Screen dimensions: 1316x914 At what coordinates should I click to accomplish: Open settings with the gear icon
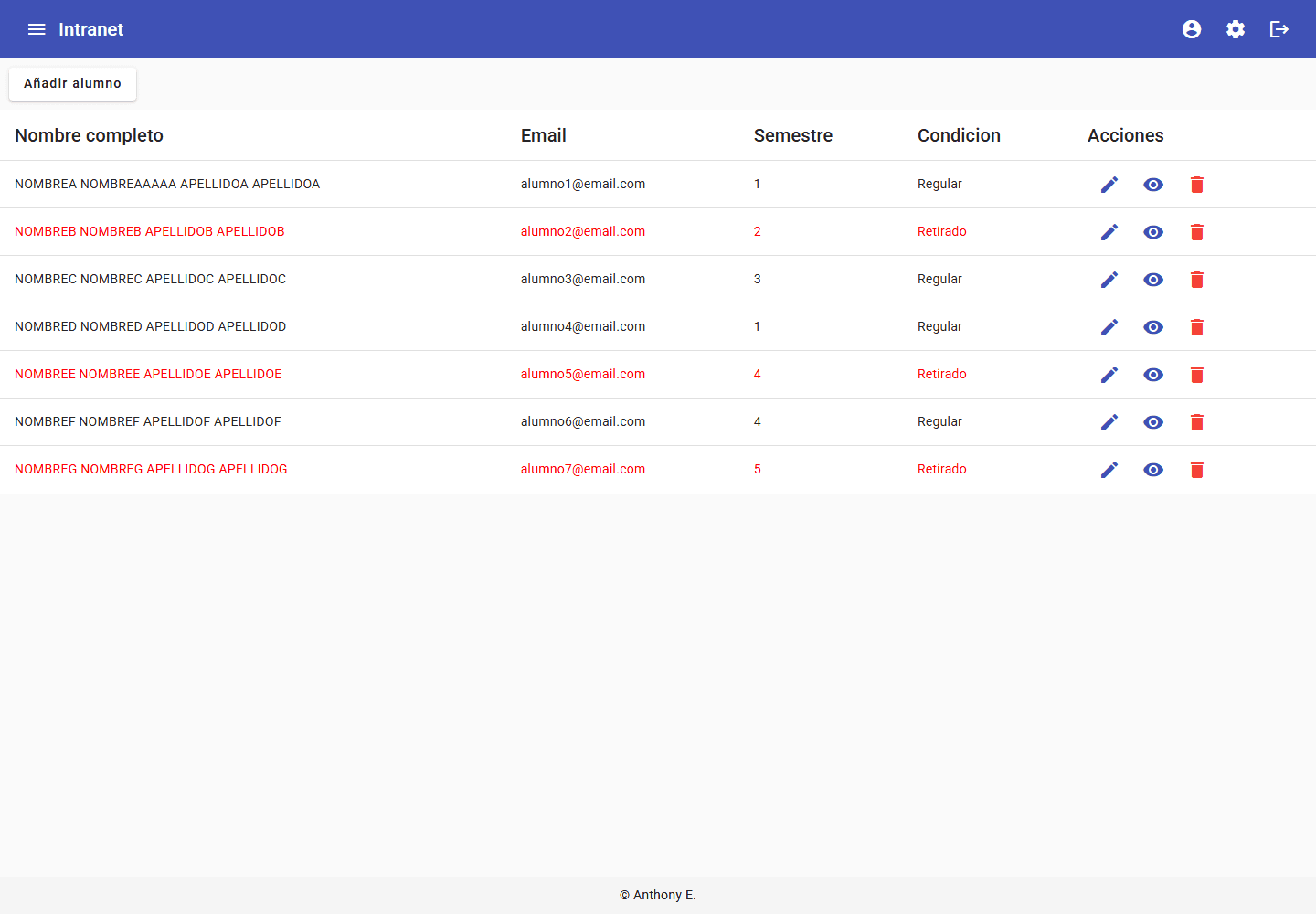1236,29
